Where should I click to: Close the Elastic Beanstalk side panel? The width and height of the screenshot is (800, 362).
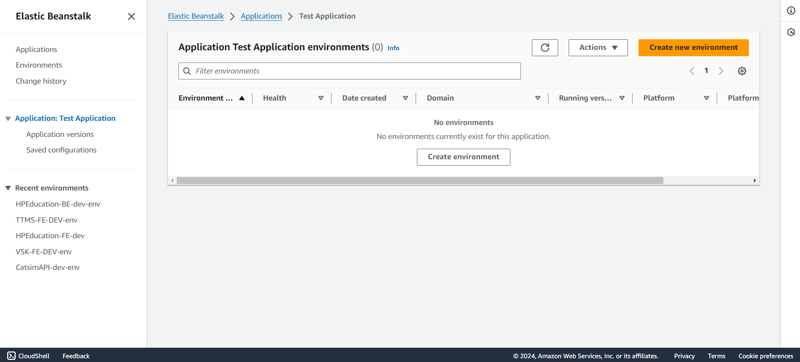pos(131,16)
